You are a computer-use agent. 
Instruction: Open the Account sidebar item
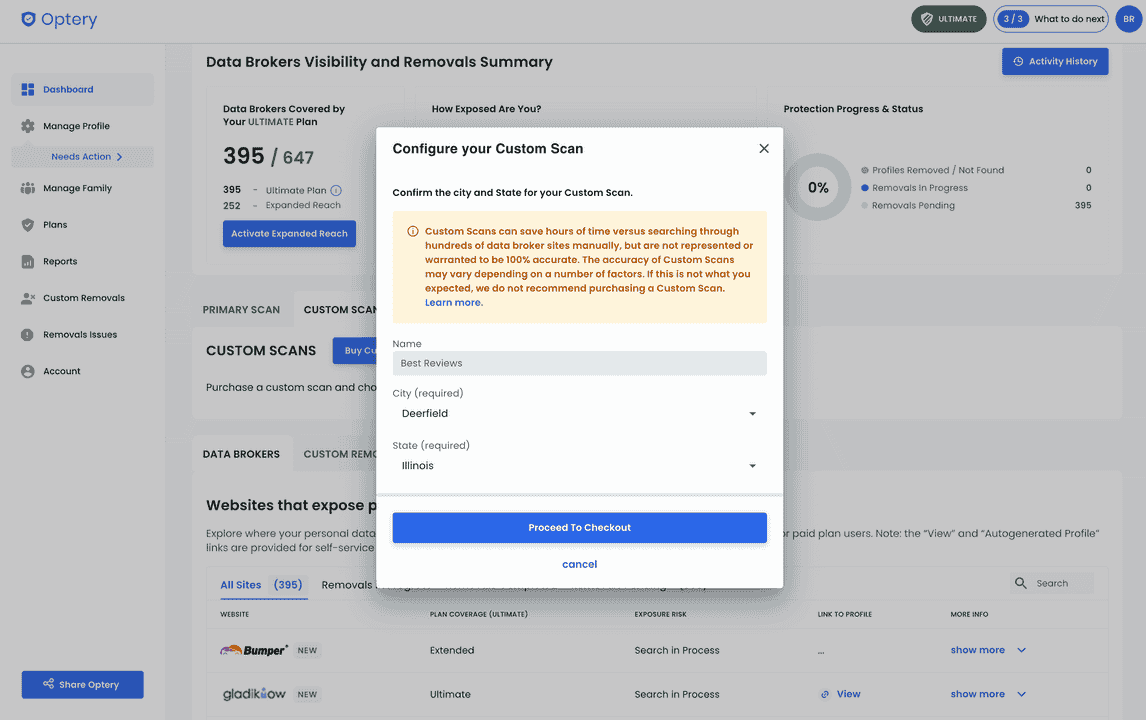tap(61, 371)
